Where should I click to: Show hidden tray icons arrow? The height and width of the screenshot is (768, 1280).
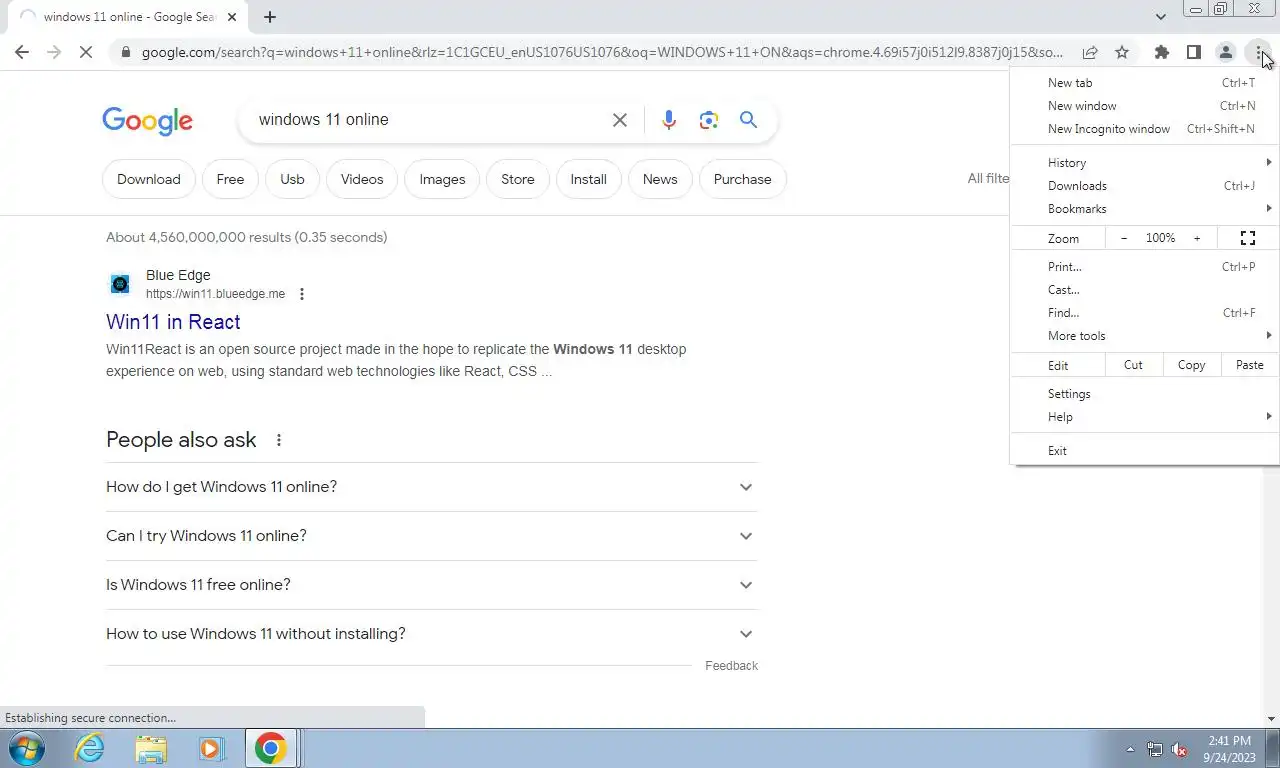point(1130,749)
